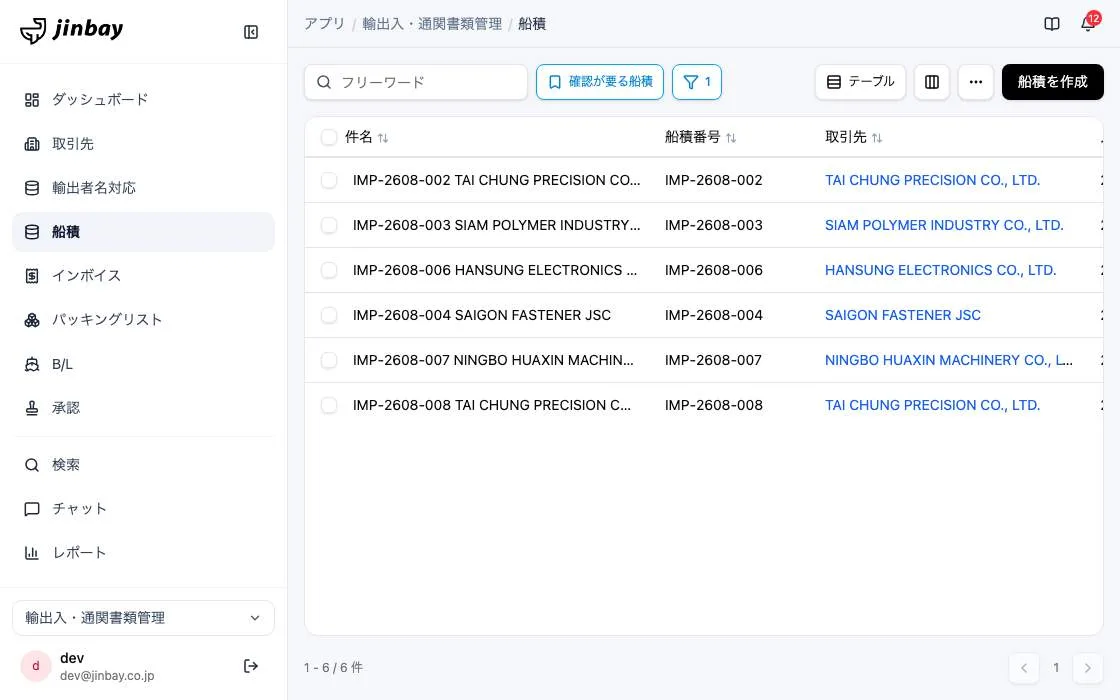The height and width of the screenshot is (700, 1120).
Task: Click the 船積を作成 button
Action: [x=1052, y=82]
